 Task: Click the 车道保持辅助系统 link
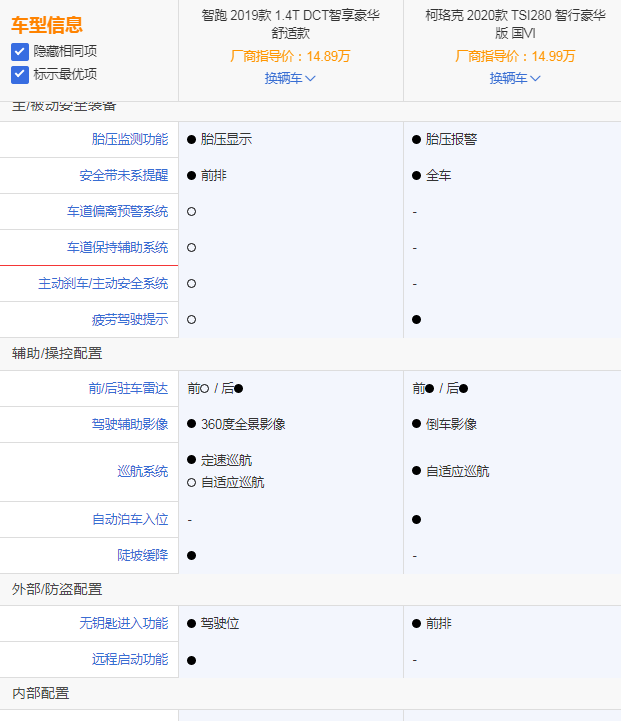[118, 247]
